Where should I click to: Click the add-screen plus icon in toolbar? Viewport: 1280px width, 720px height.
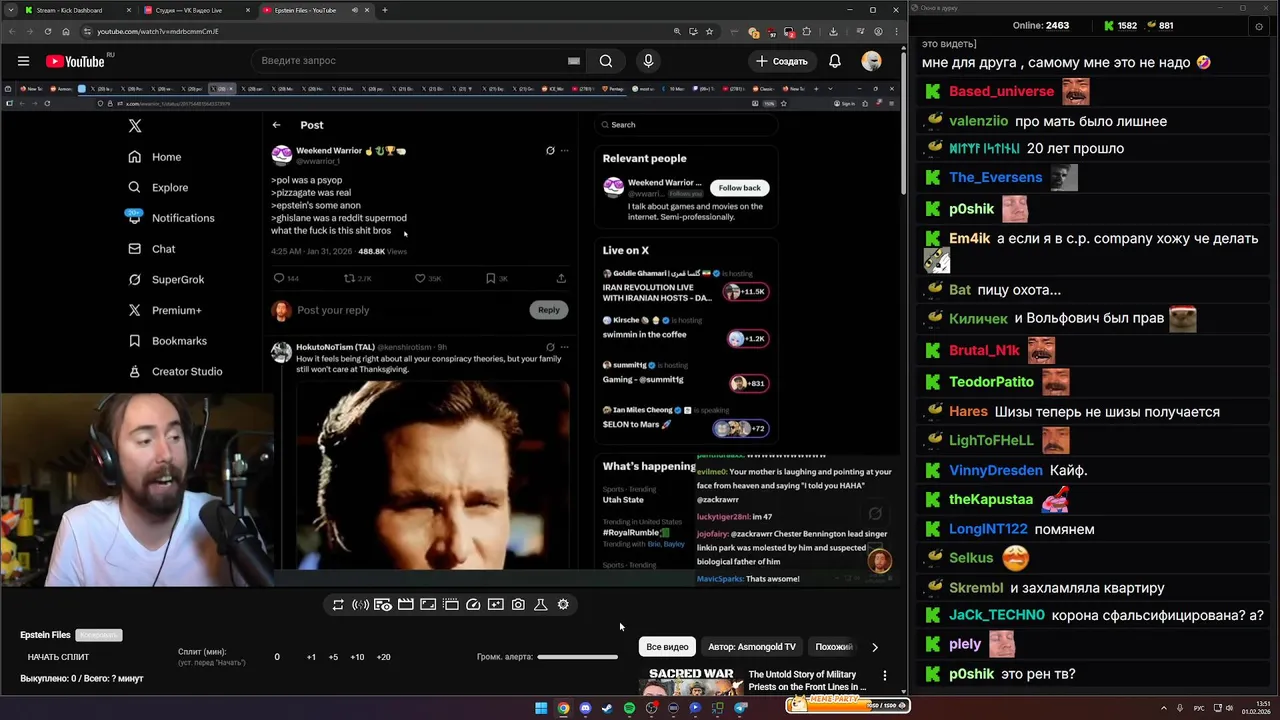coord(496,605)
